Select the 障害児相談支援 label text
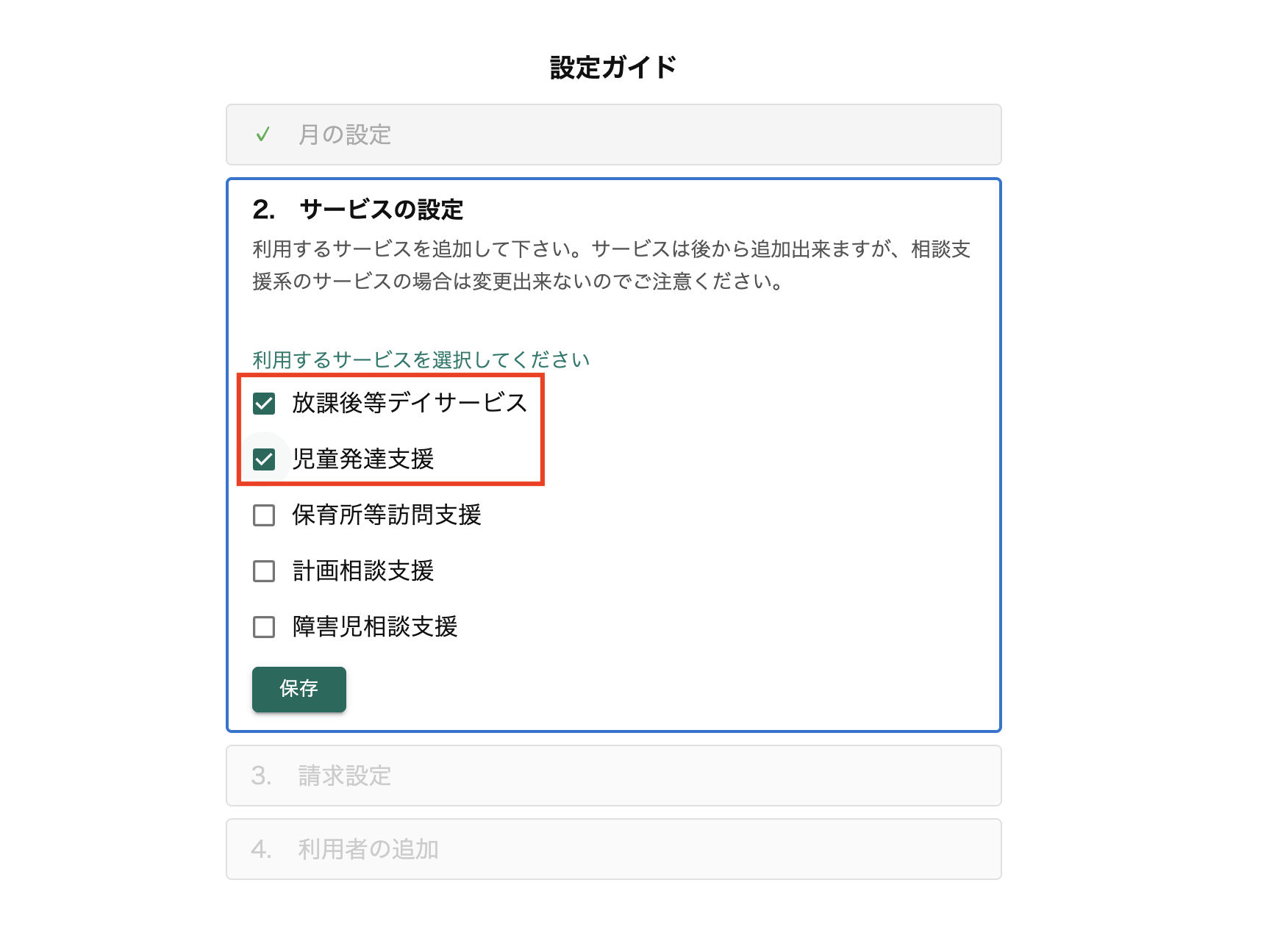This screenshot has height=952, width=1269. click(x=375, y=627)
